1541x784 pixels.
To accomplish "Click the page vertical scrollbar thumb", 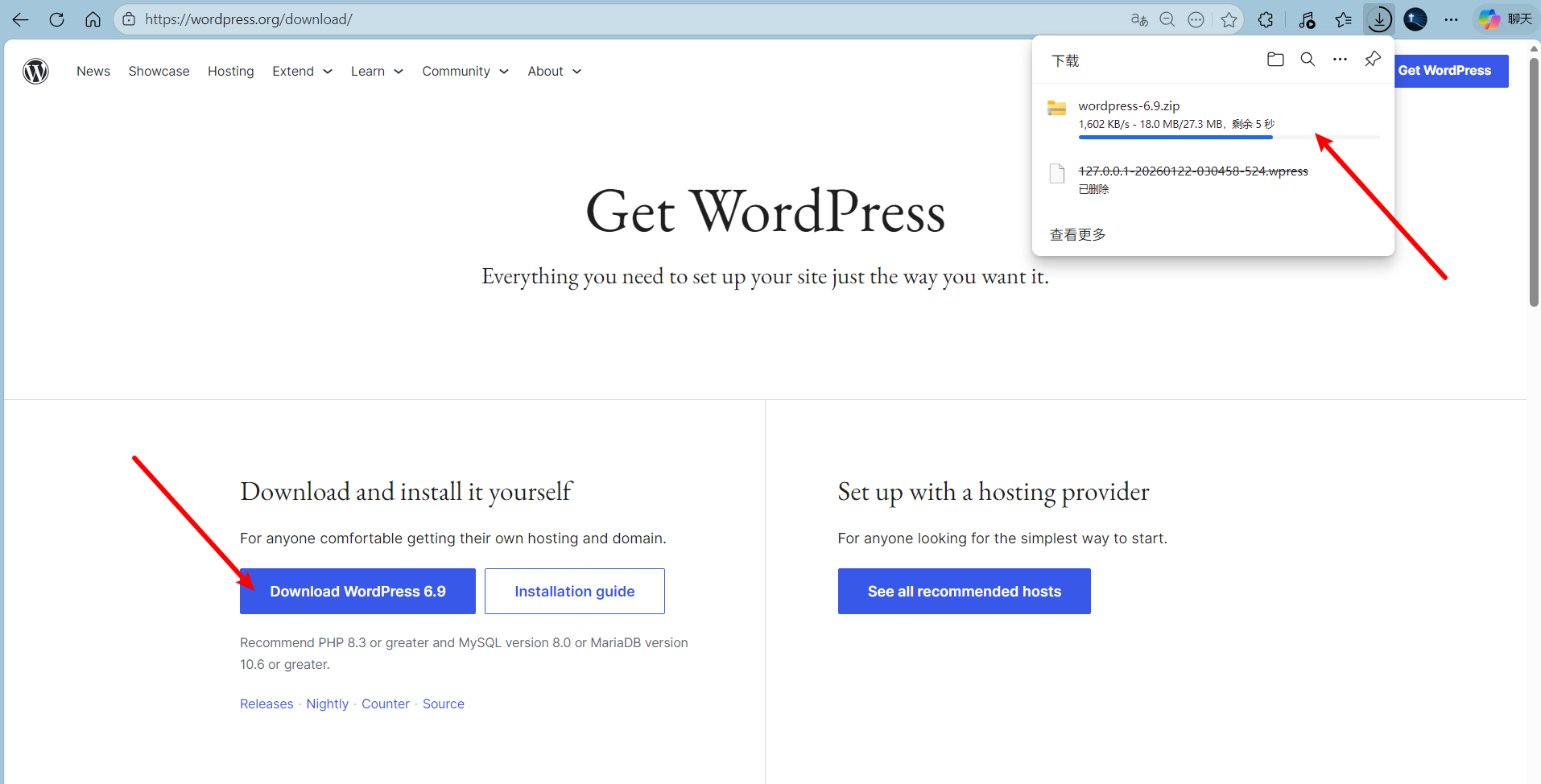I will click(1534, 181).
